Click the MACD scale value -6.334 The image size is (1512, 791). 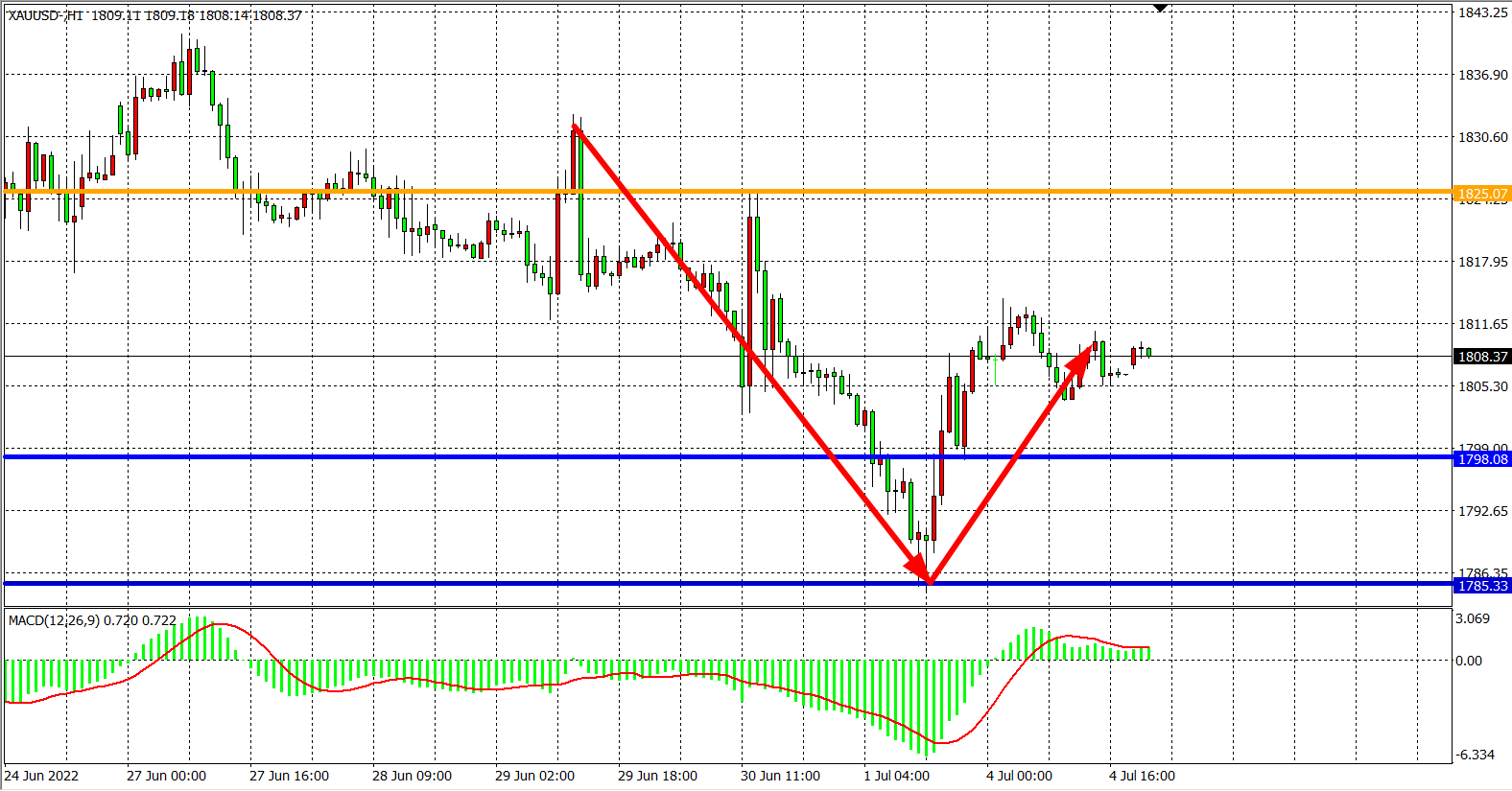click(1475, 755)
